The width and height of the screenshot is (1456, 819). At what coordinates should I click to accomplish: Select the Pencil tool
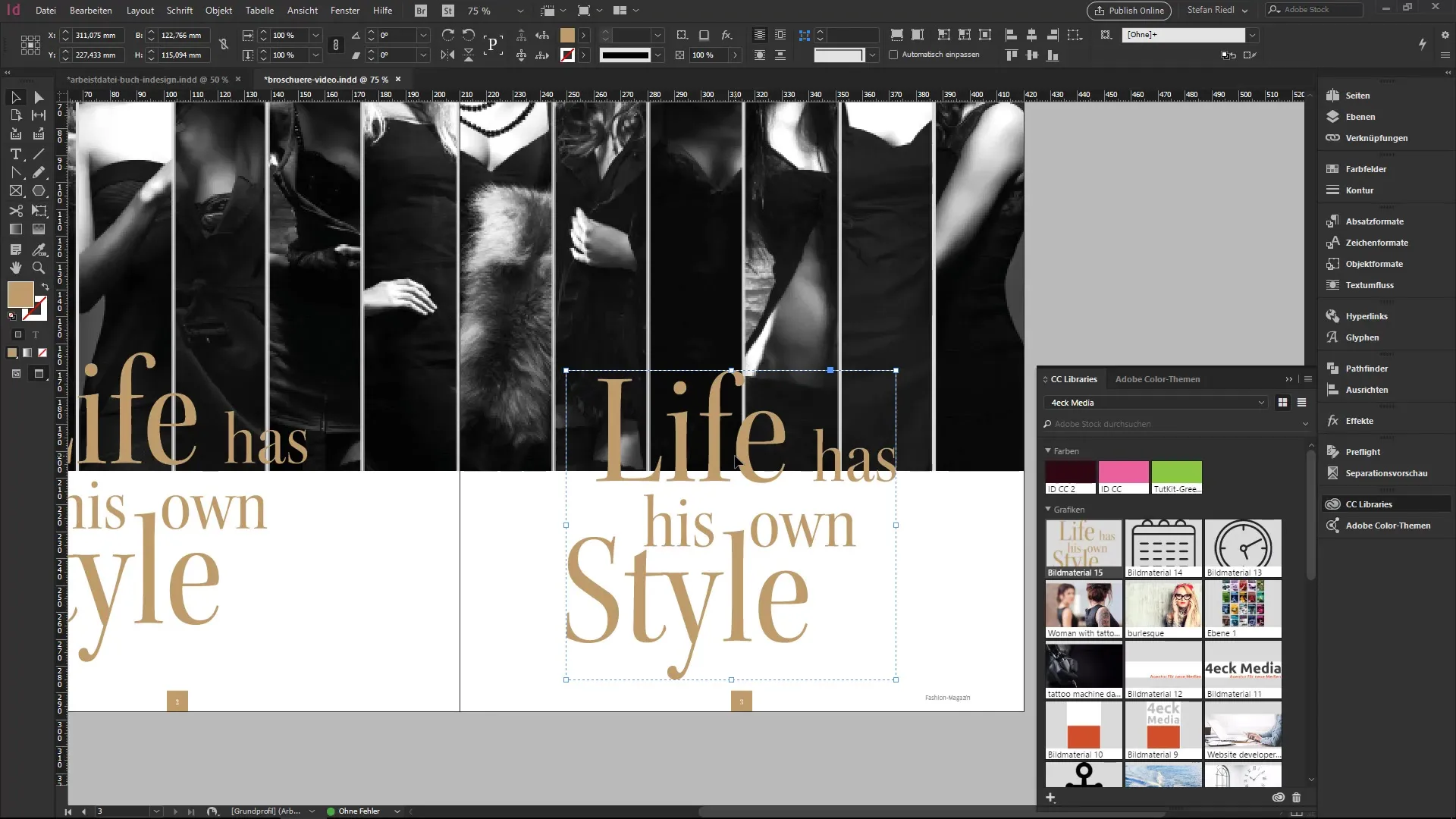[x=39, y=173]
